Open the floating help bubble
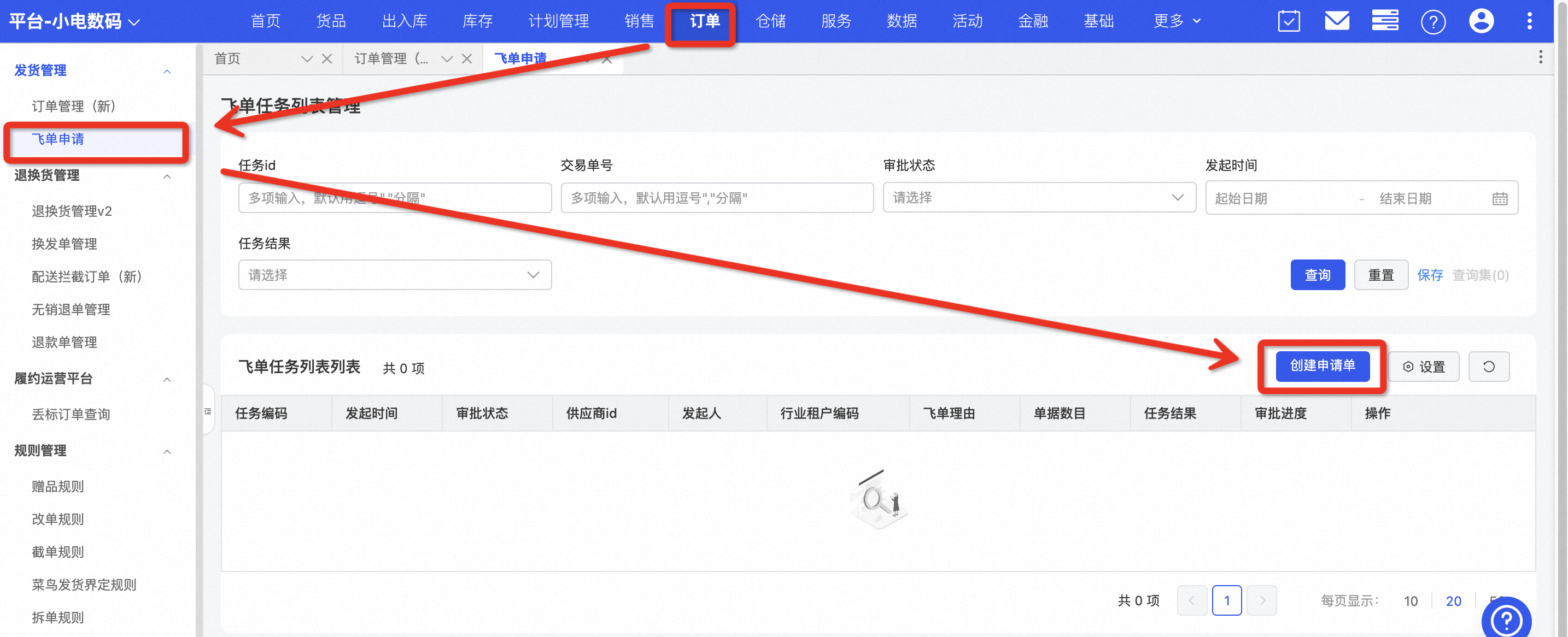 pos(1506,620)
